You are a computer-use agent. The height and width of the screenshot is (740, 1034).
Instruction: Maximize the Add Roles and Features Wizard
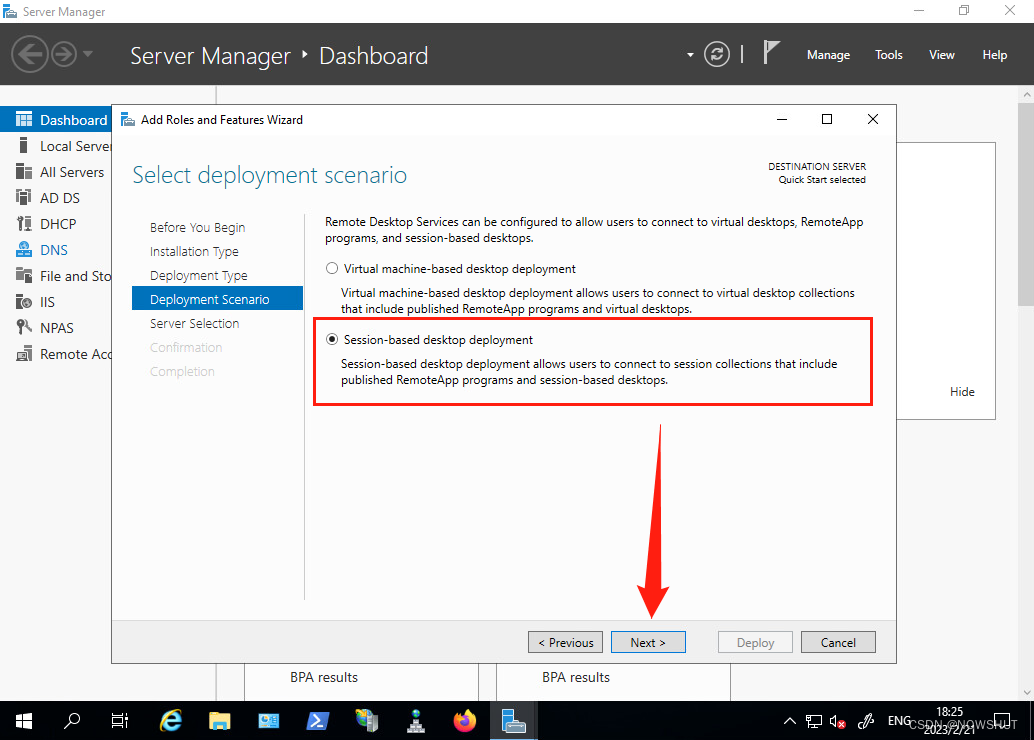pyautogui.click(x=827, y=119)
